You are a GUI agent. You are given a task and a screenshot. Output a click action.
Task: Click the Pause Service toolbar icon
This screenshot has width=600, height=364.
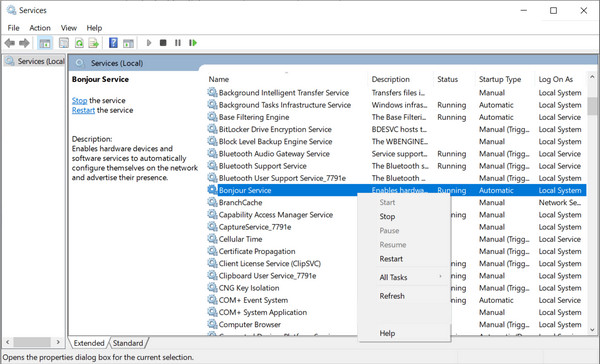[x=178, y=43]
